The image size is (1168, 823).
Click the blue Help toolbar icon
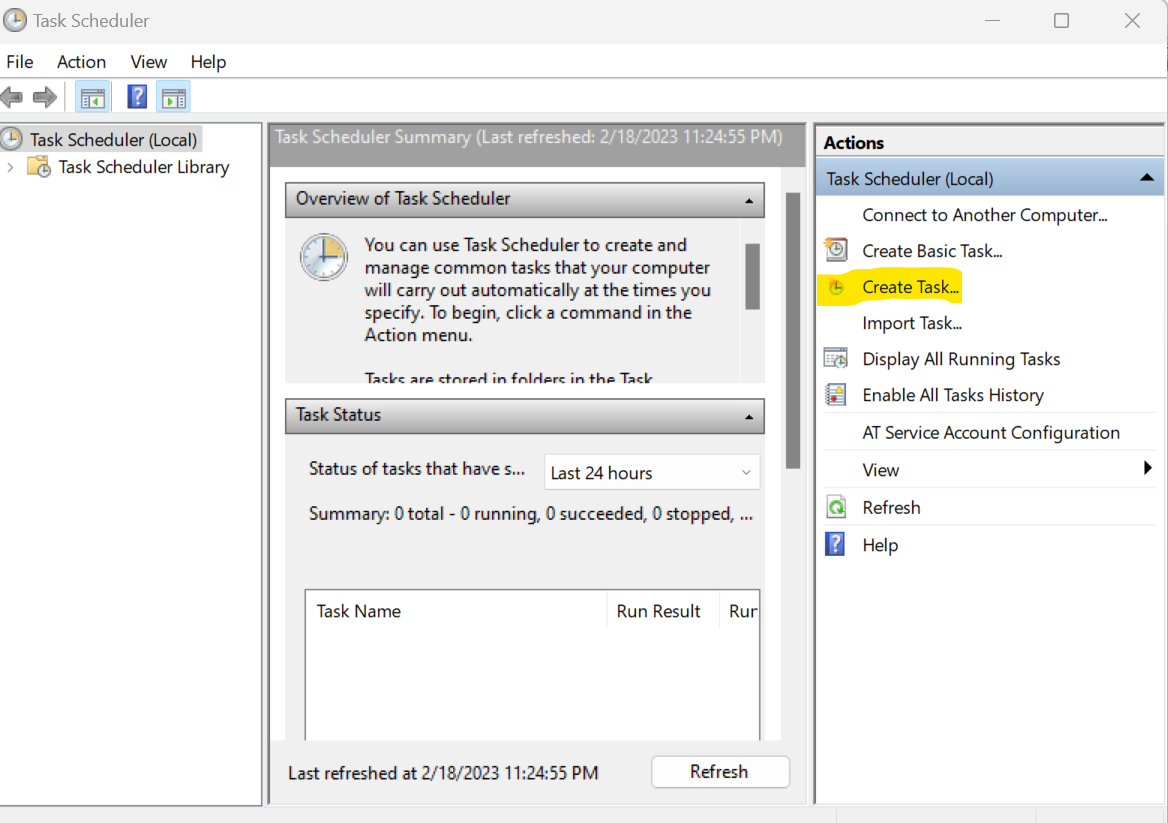pos(137,97)
